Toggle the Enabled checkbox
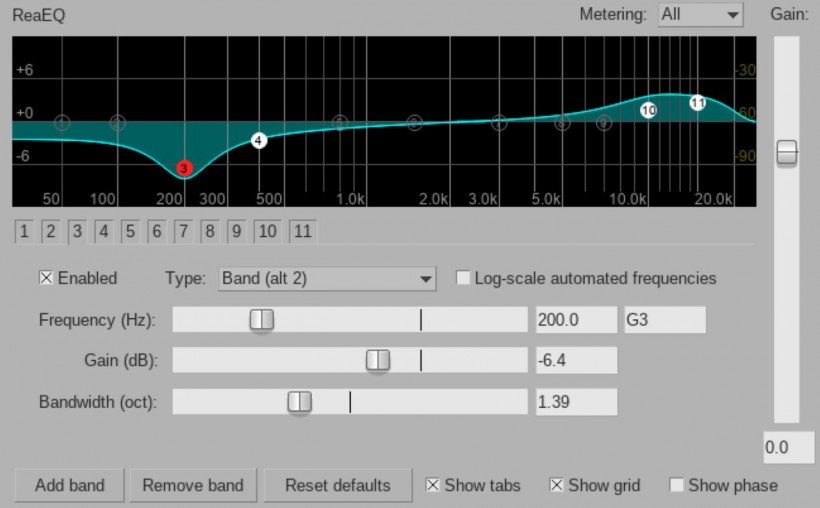Image resolution: width=820 pixels, height=508 pixels. (x=46, y=278)
